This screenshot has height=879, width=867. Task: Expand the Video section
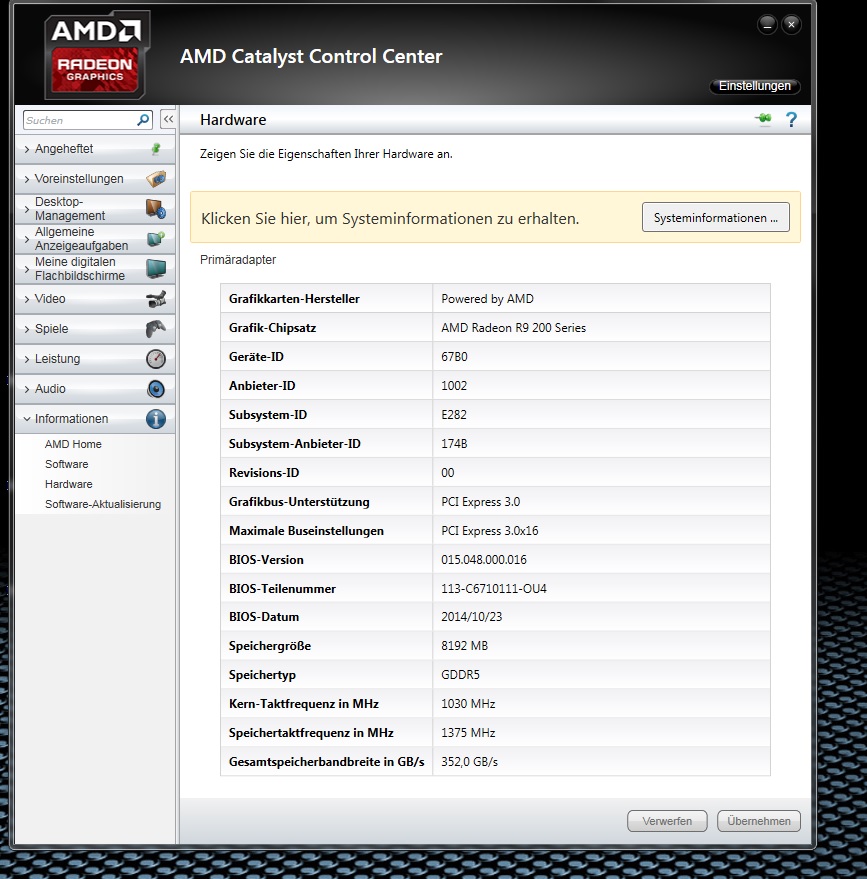95,299
